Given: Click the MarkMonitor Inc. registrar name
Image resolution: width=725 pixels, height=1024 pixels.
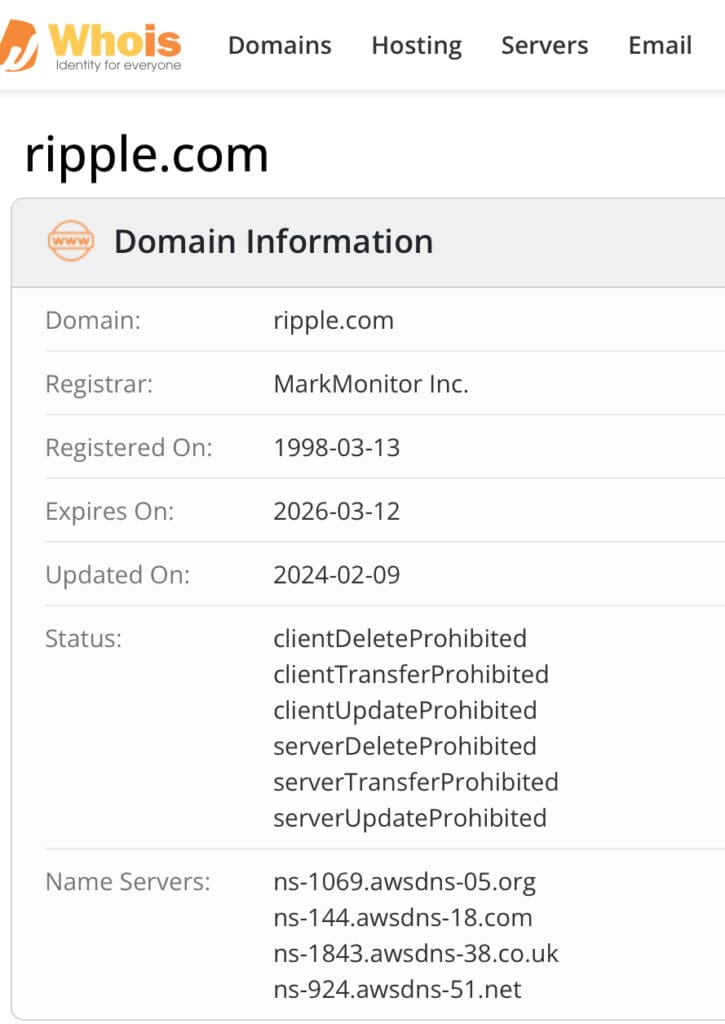Looking at the screenshot, I should click(371, 384).
